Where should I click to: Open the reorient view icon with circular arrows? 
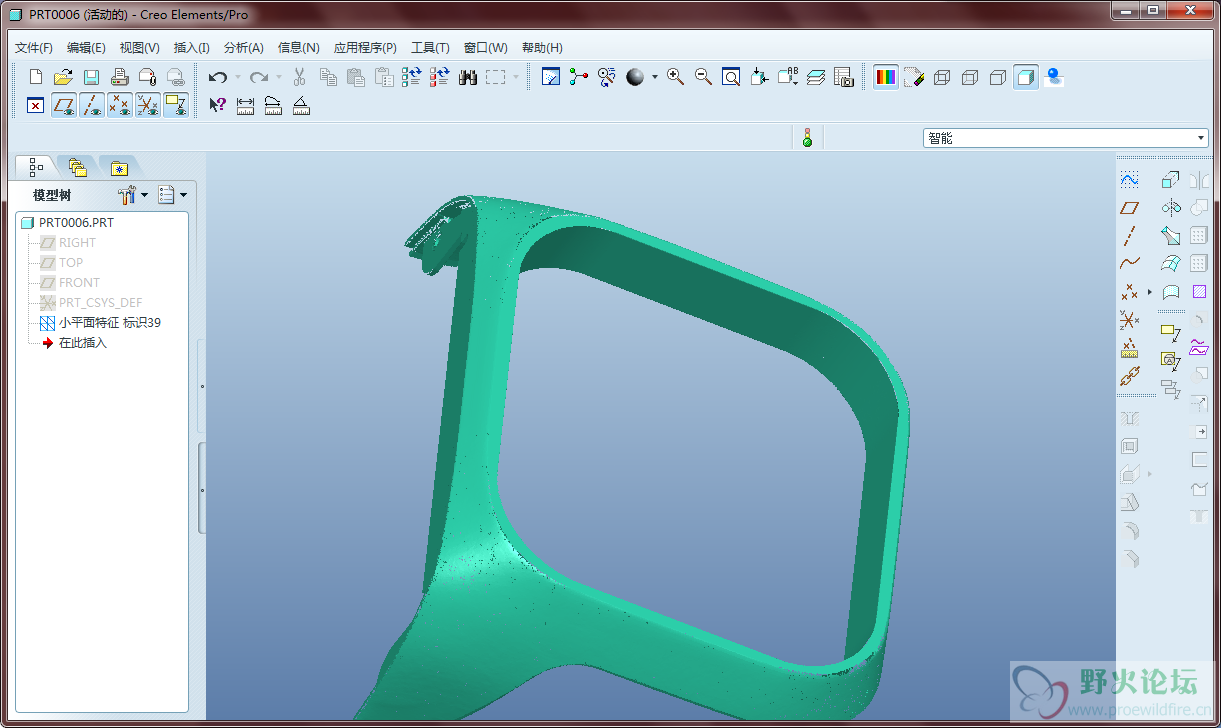pos(607,77)
